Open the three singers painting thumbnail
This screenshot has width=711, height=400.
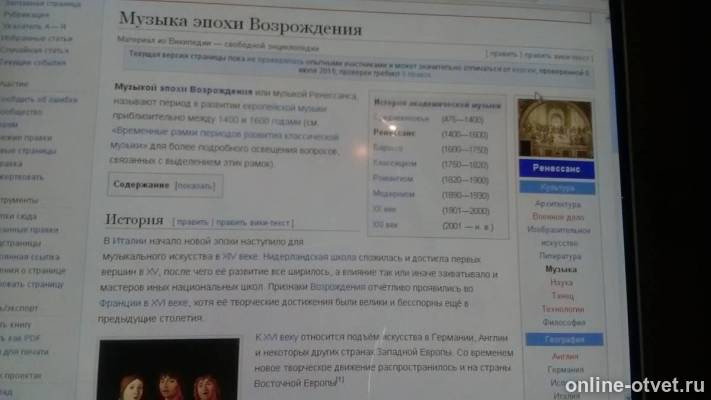pyautogui.click(x=169, y=369)
